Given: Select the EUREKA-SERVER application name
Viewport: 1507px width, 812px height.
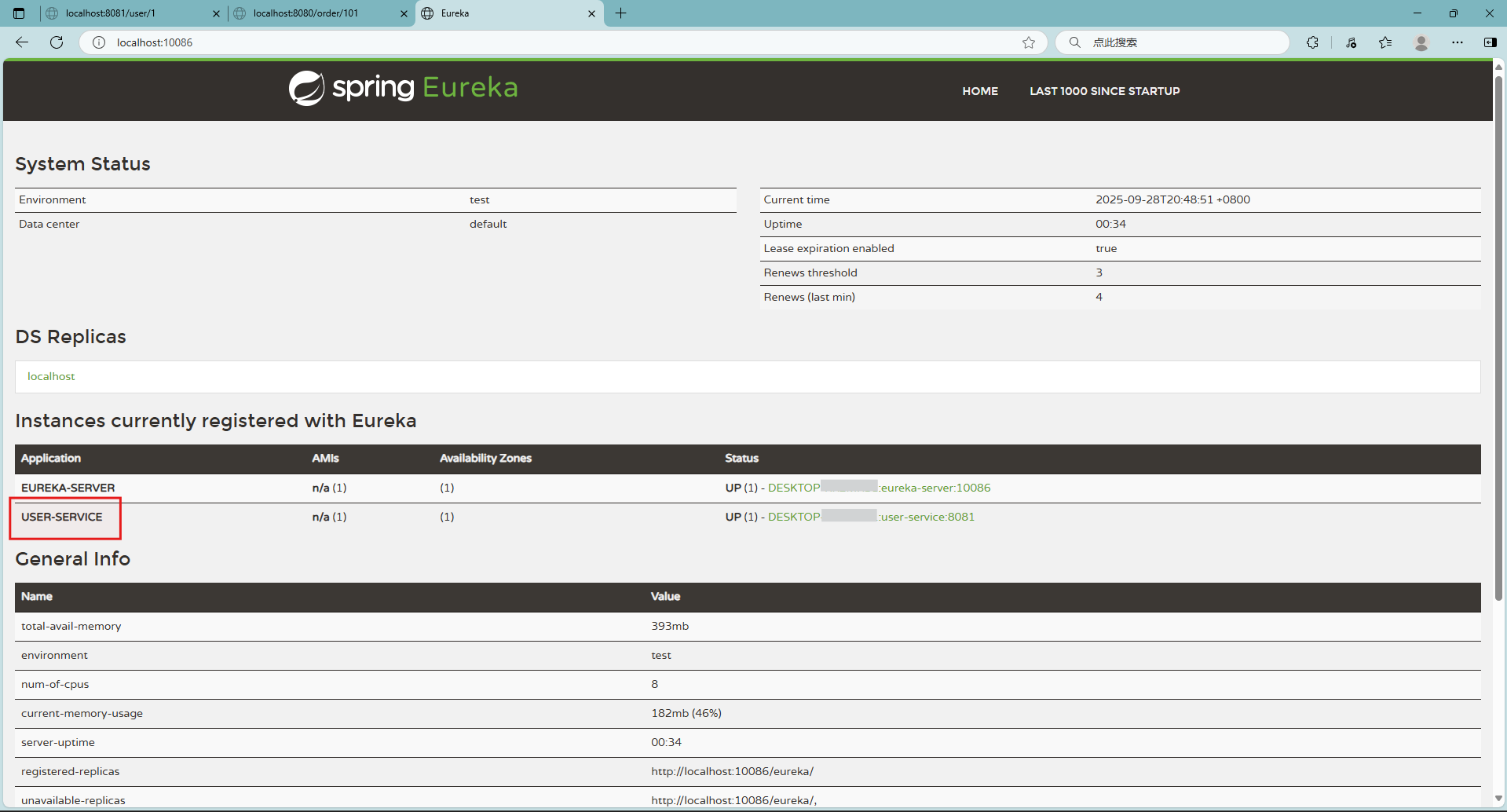Looking at the screenshot, I should tap(68, 488).
